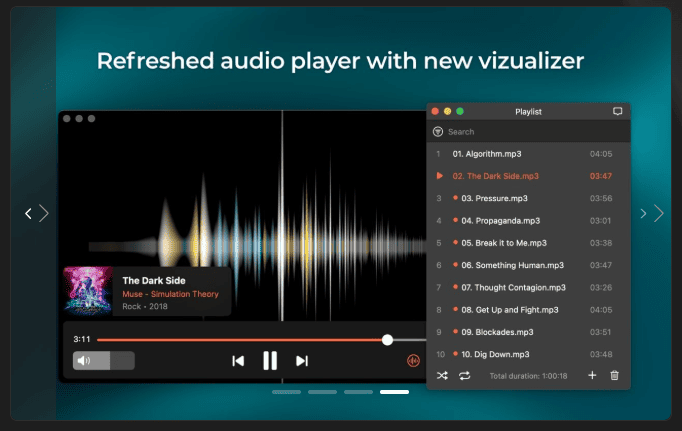Click the playback progress slider knob
This screenshot has height=431, width=682.
coord(387,340)
